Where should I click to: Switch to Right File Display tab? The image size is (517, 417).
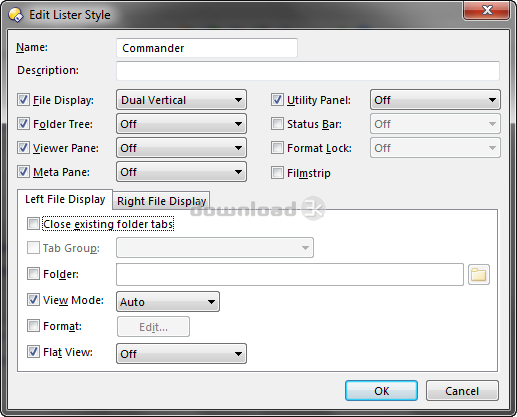pyautogui.click(x=161, y=201)
